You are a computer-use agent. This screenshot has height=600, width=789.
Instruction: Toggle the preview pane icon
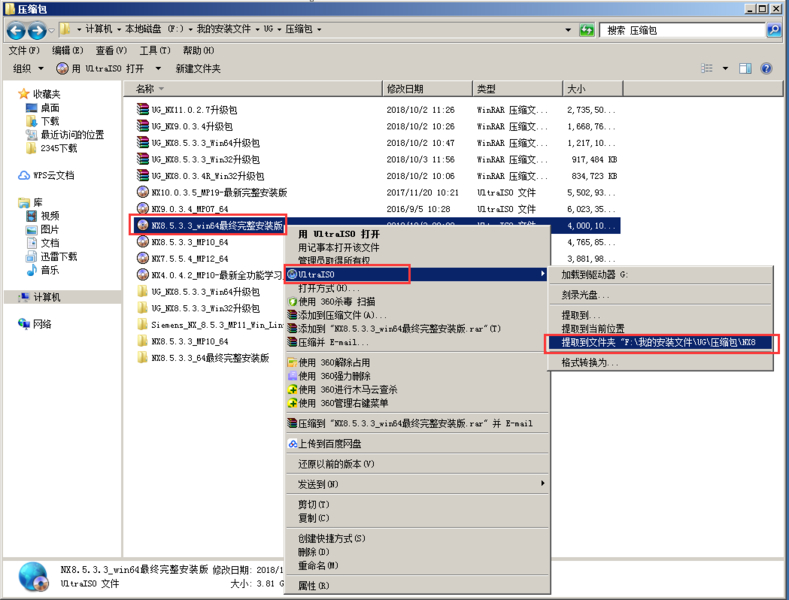click(745, 68)
